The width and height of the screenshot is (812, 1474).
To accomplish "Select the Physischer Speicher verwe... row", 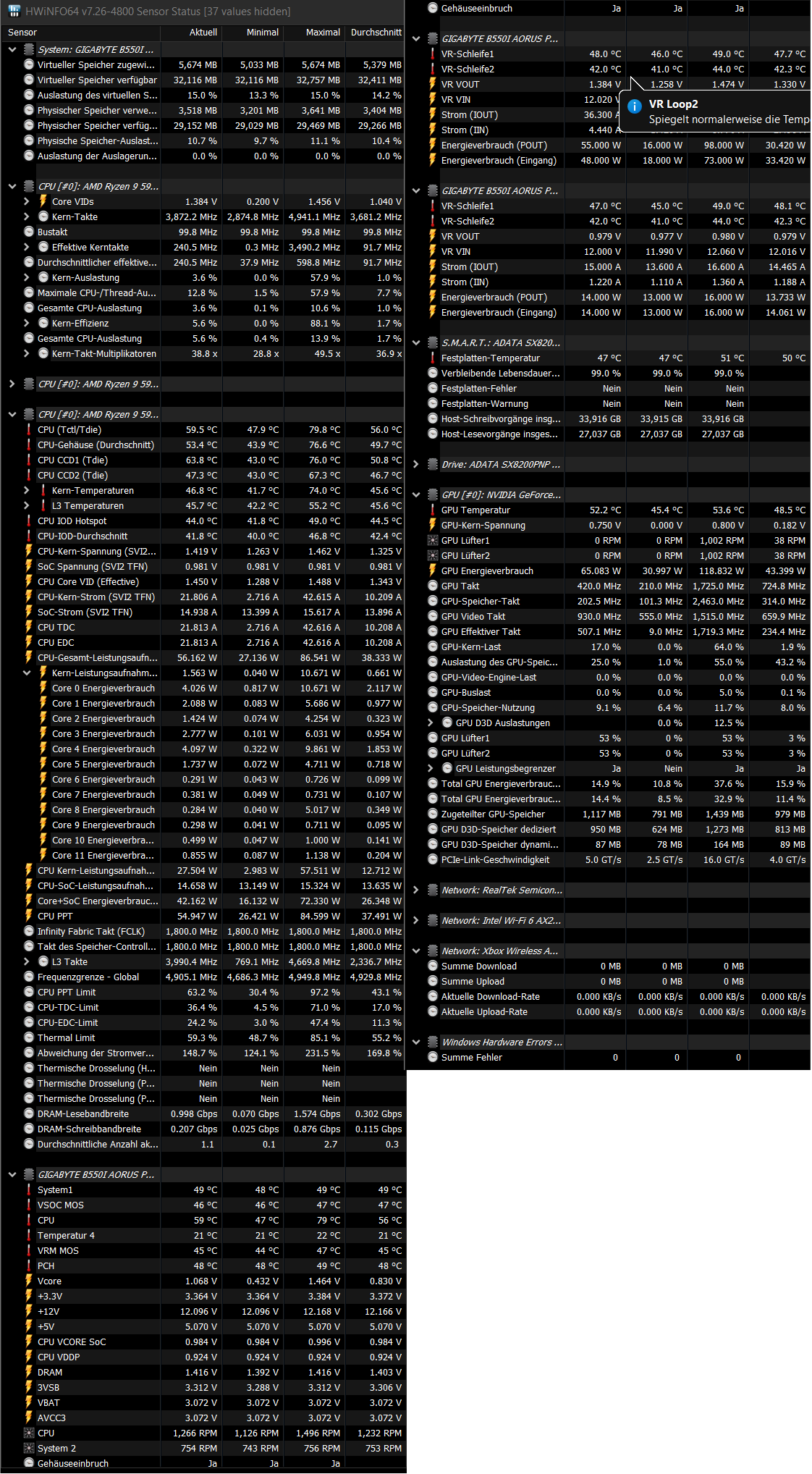I will [203, 110].
